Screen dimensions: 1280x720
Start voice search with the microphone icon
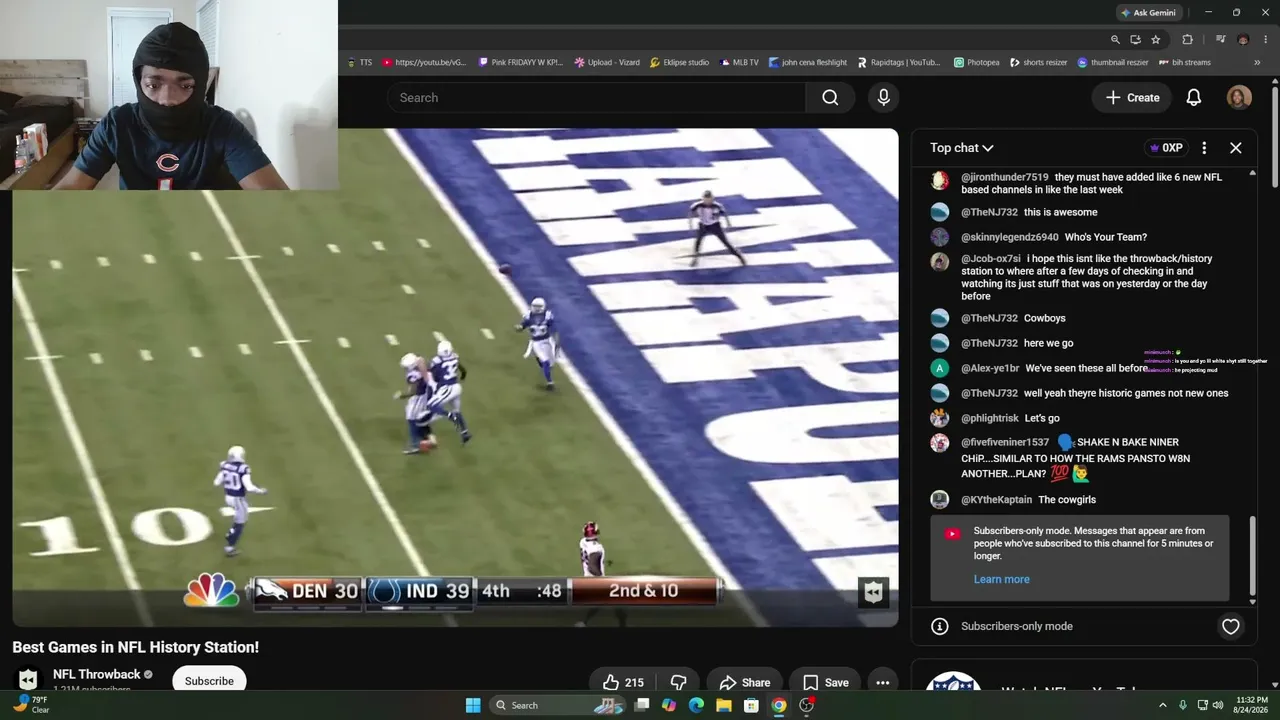click(883, 97)
